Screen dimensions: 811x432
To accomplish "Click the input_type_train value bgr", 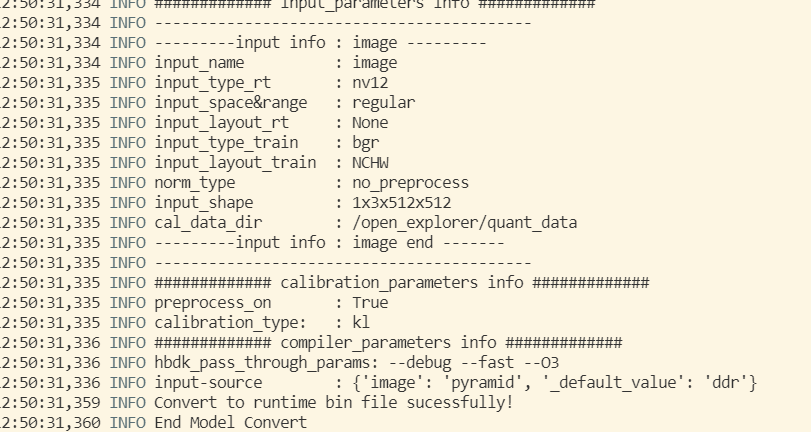I will pyautogui.click(x=365, y=142).
